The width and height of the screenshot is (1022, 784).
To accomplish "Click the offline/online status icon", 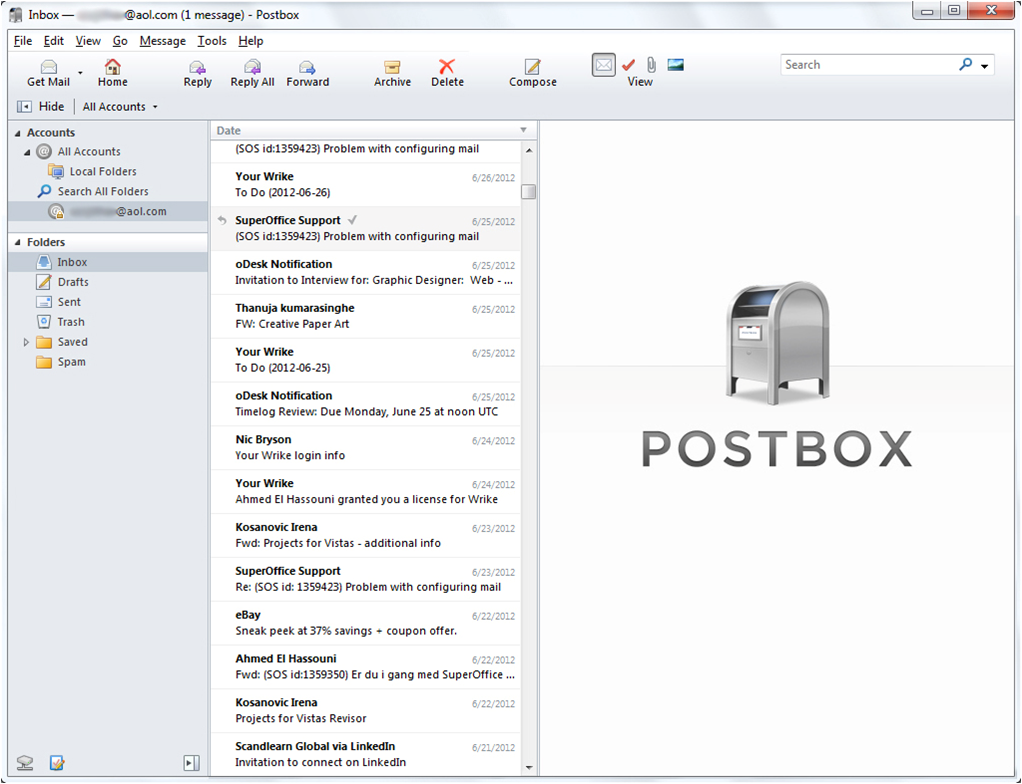I will coord(25,762).
